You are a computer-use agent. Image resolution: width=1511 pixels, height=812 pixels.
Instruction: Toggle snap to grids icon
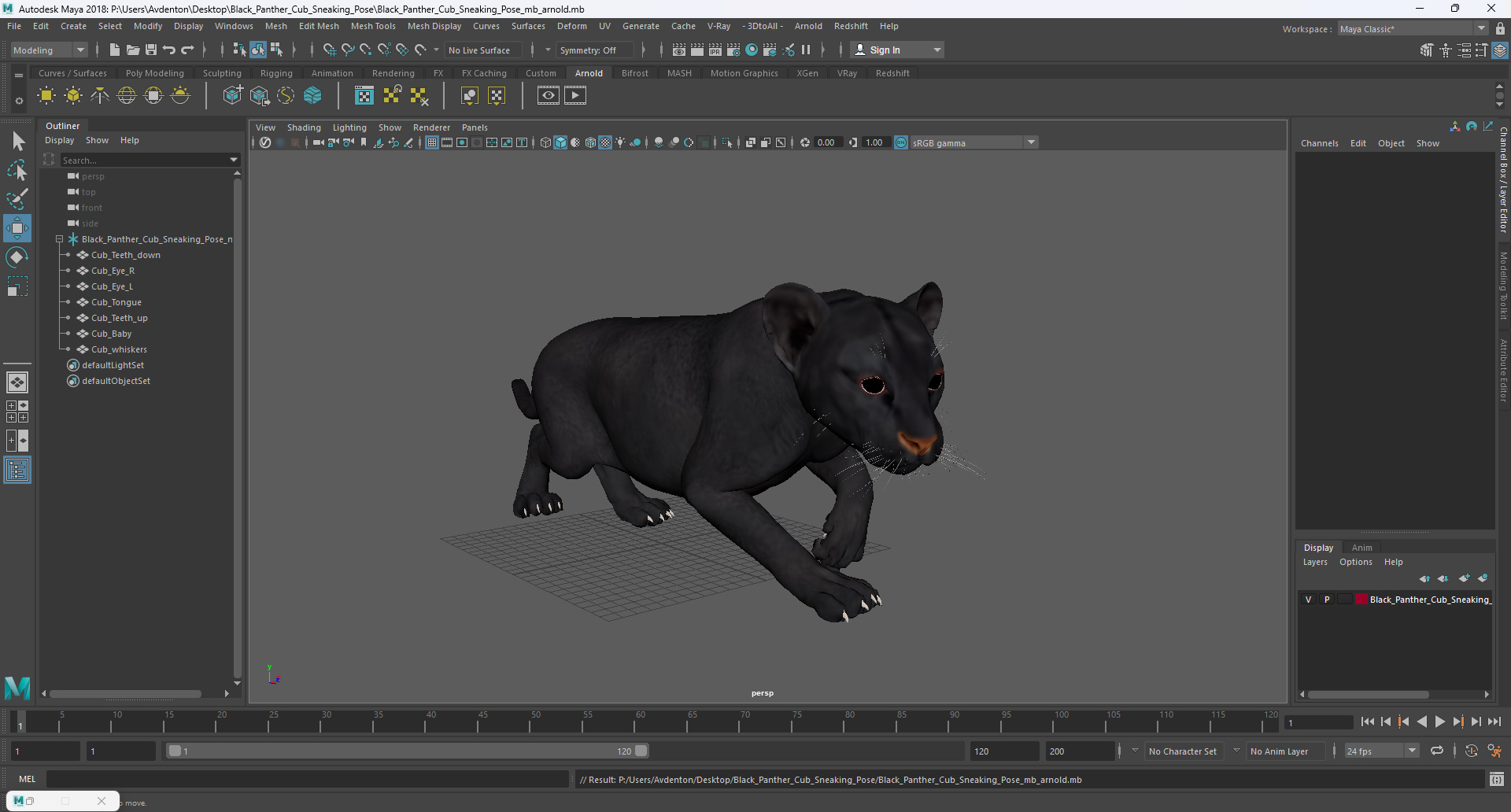coord(329,50)
